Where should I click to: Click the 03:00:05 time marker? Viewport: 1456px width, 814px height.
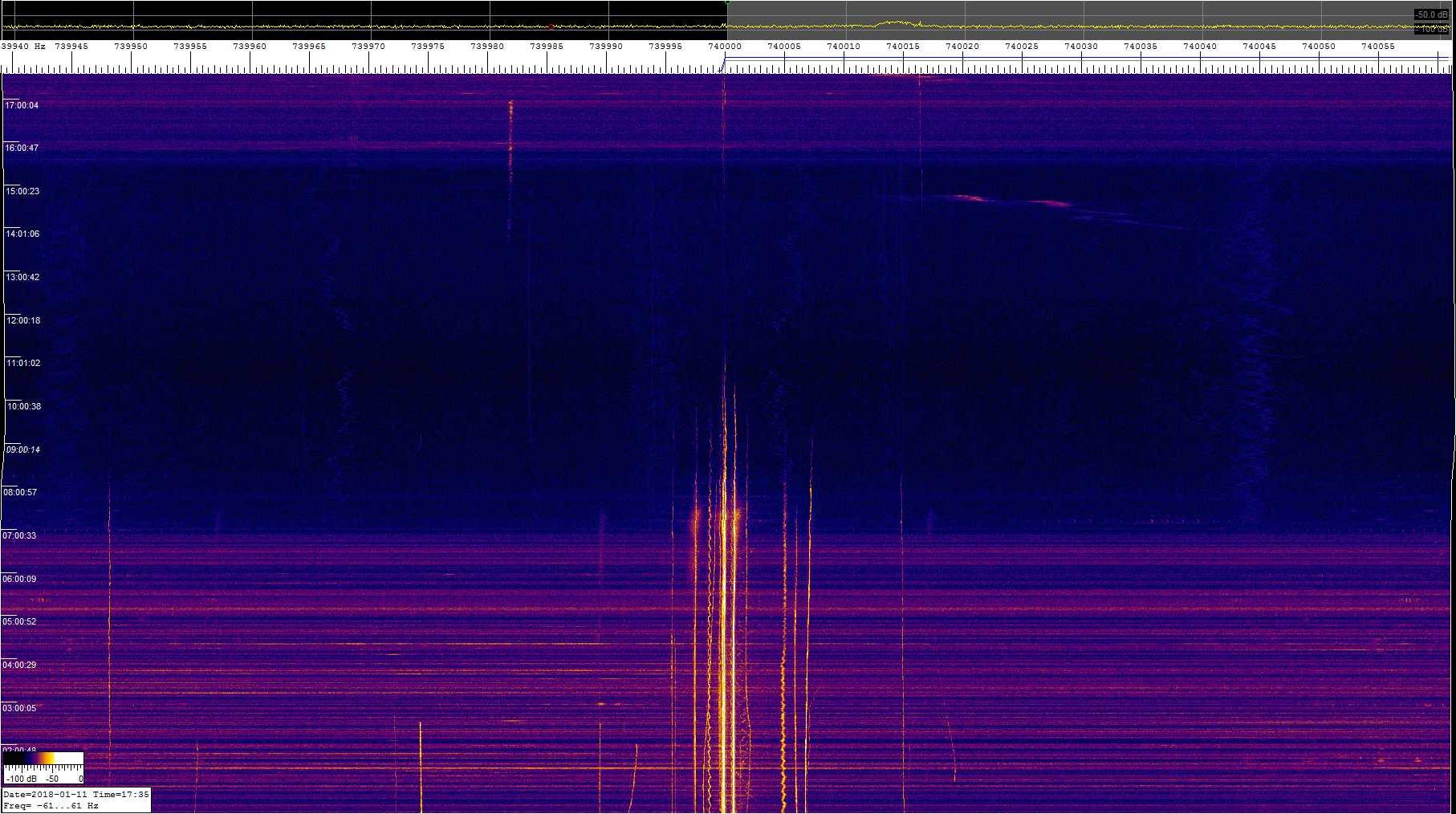pyautogui.click(x=19, y=708)
